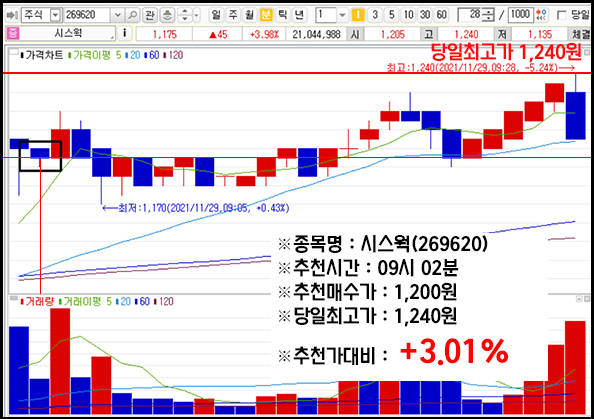Select the 5-minute interval button
594x419 pixels.
(x=391, y=15)
